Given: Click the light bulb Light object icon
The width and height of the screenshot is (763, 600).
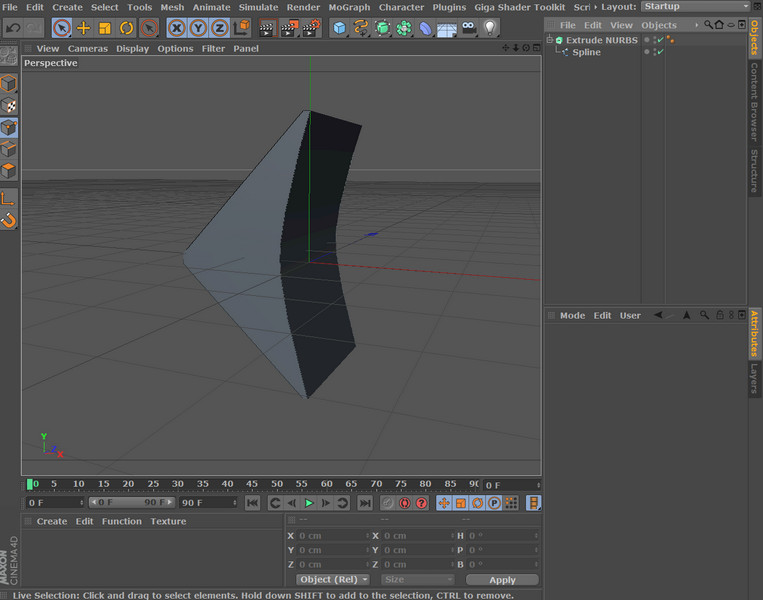Looking at the screenshot, I should tap(490, 28).
